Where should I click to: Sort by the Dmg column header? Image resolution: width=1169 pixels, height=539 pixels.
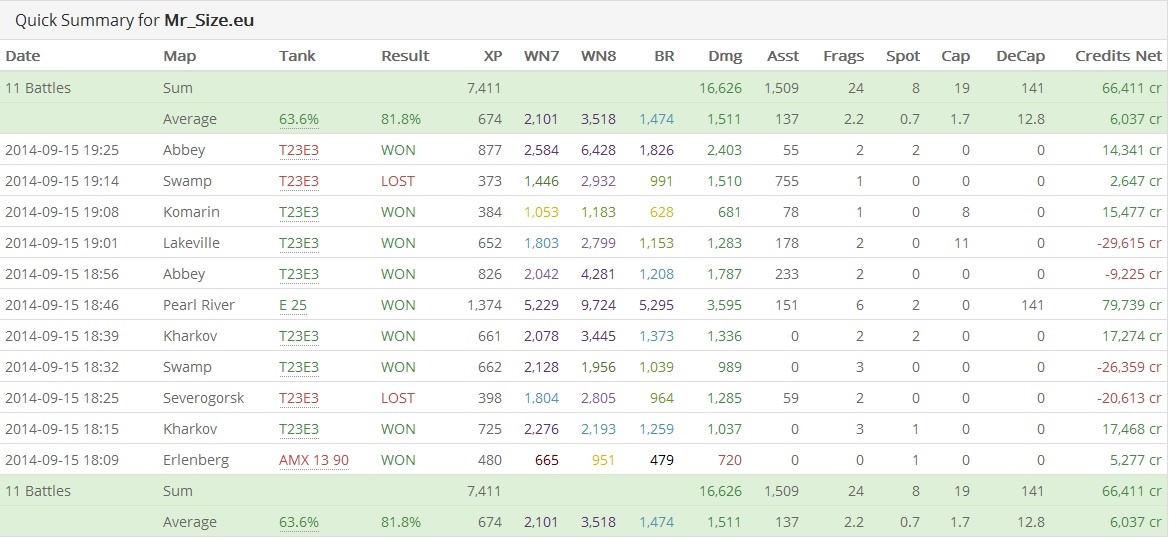tap(725, 56)
